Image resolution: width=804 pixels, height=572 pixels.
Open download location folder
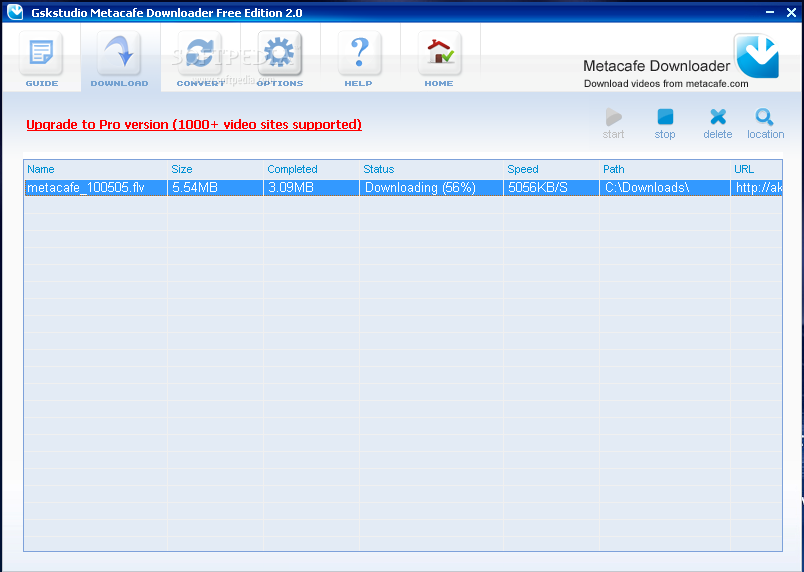click(x=765, y=124)
